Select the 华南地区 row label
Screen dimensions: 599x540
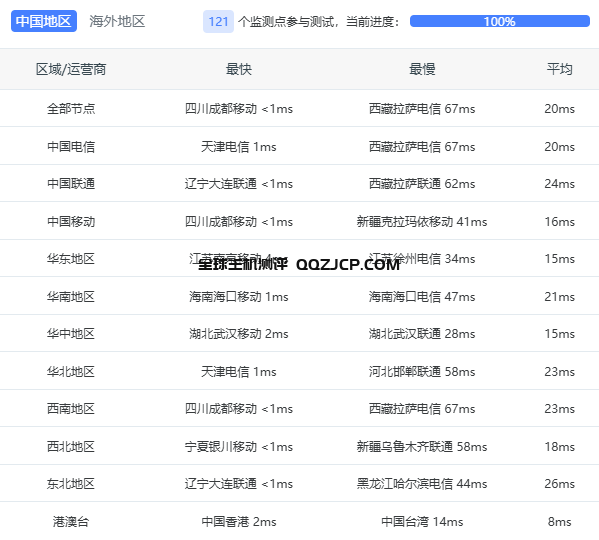(x=71, y=297)
